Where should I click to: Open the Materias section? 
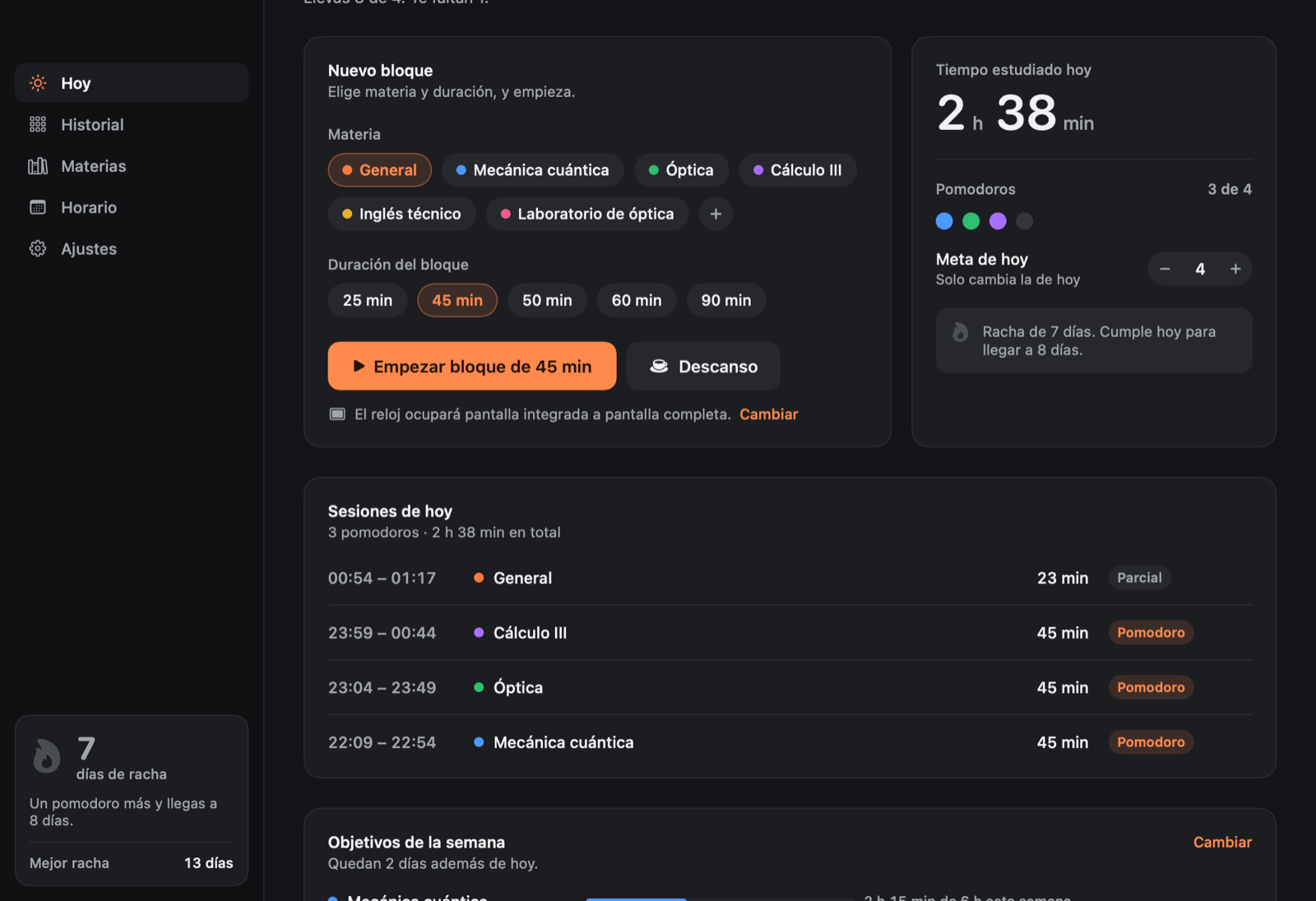click(x=132, y=166)
